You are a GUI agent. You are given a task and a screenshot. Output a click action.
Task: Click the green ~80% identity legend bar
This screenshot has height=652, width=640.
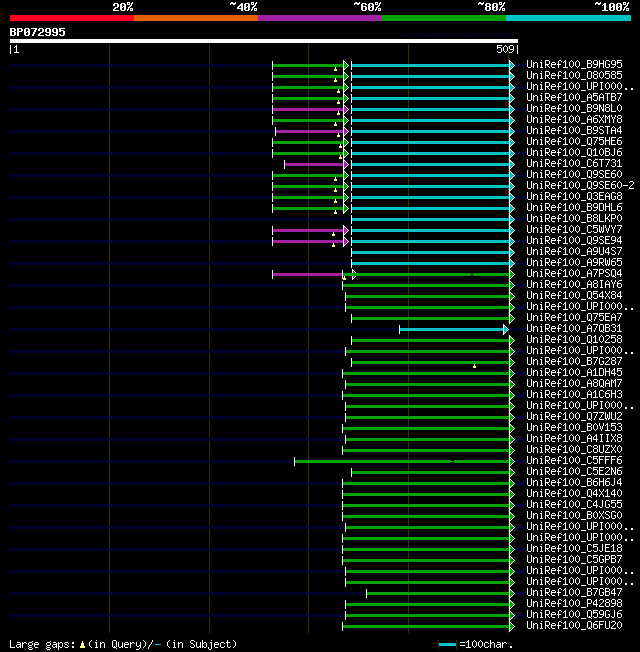tap(444, 18)
